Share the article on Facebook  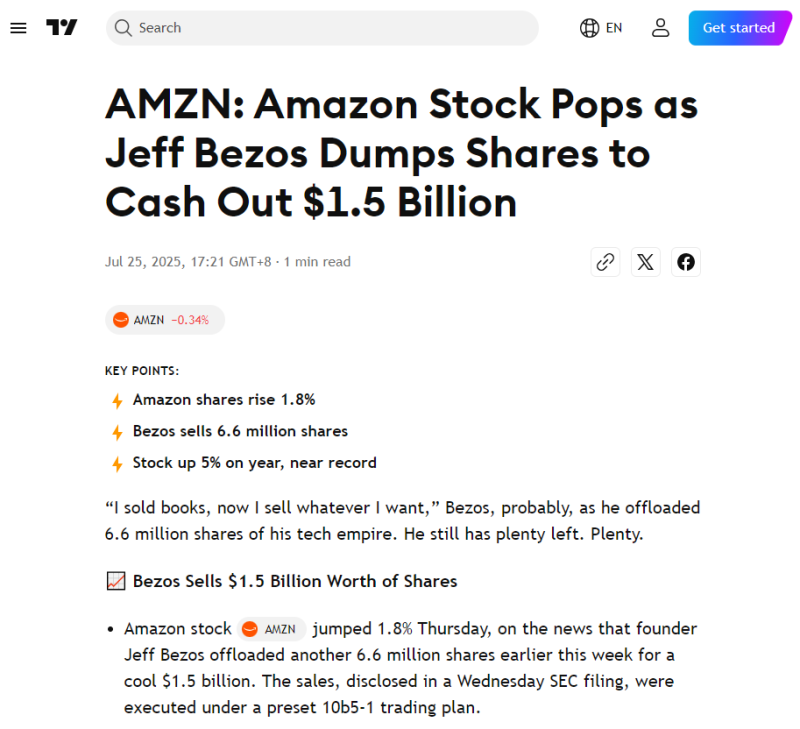[686, 262]
